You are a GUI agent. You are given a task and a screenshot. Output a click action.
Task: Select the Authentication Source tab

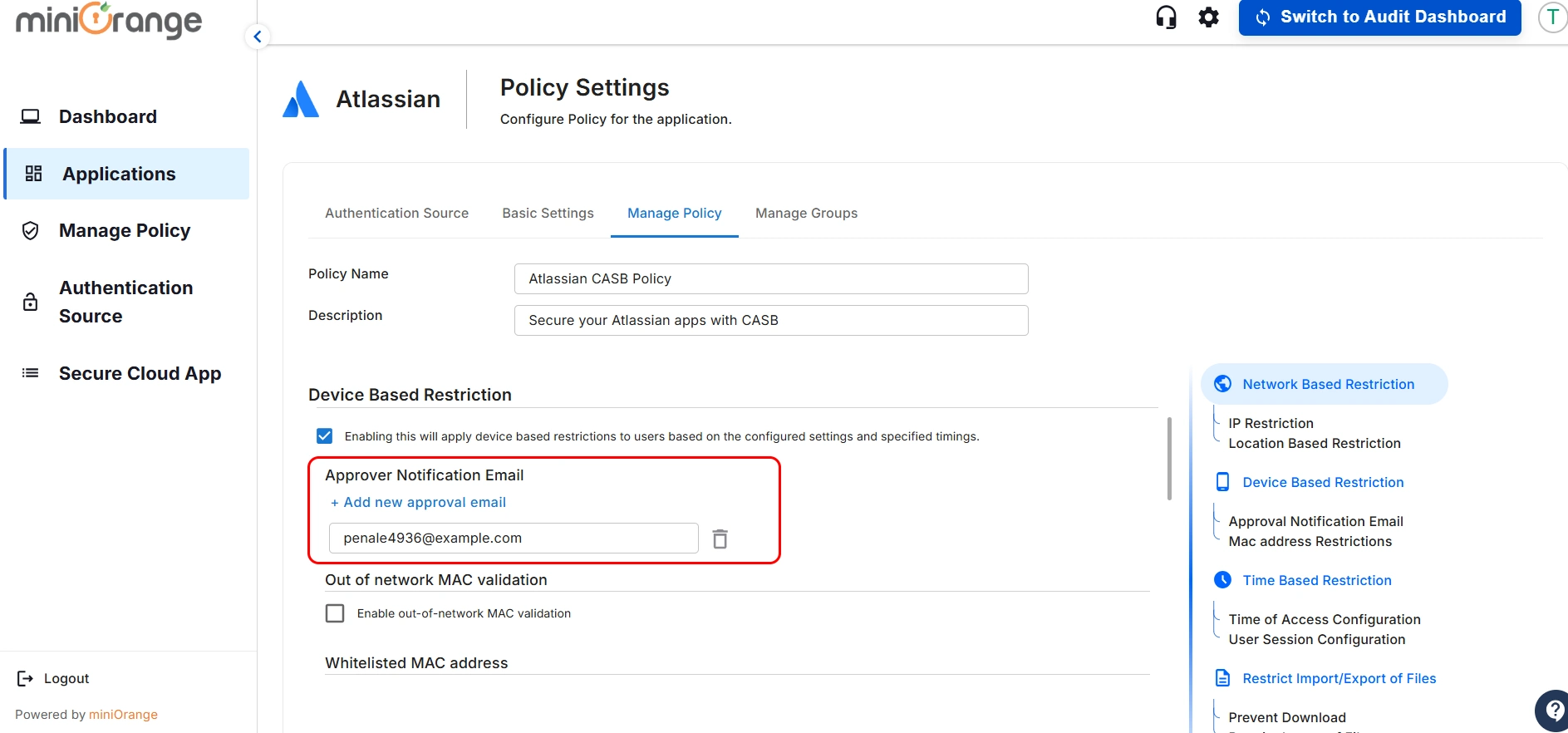click(396, 214)
